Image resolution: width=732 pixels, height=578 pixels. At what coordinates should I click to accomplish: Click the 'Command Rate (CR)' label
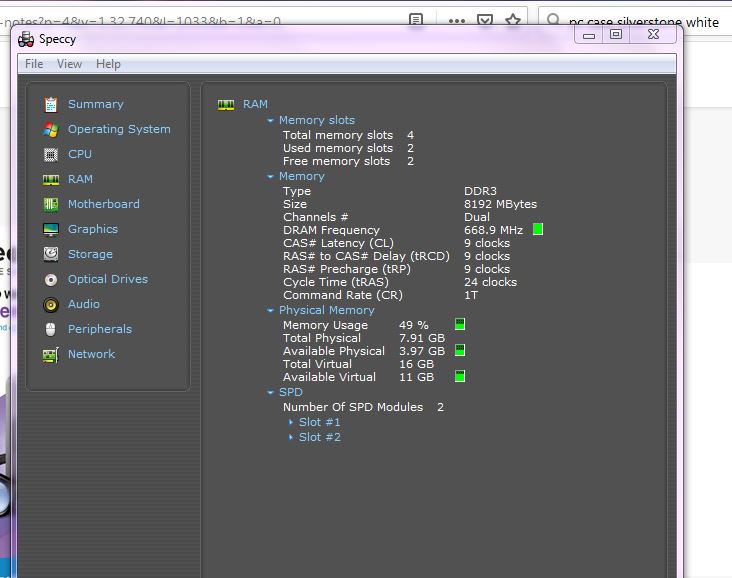[x=343, y=295]
